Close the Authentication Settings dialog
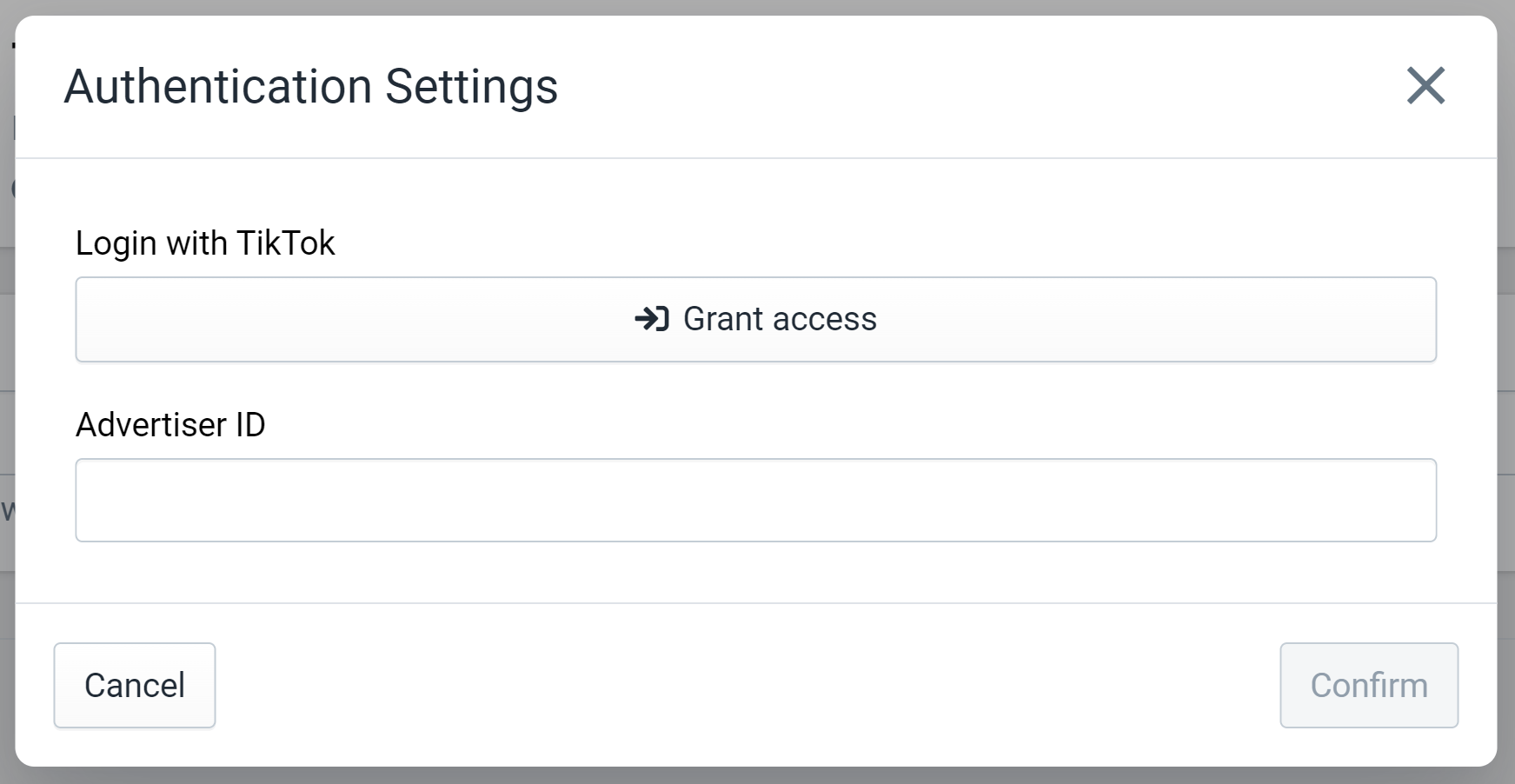 pyautogui.click(x=1425, y=86)
